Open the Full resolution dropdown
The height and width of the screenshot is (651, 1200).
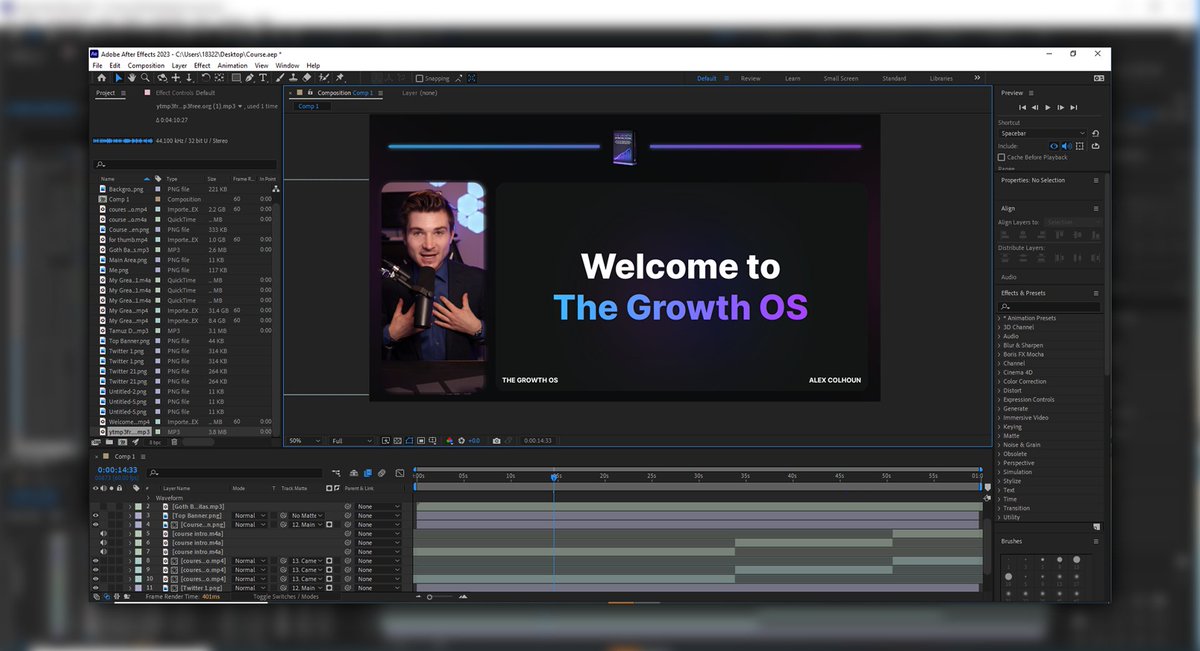351,440
